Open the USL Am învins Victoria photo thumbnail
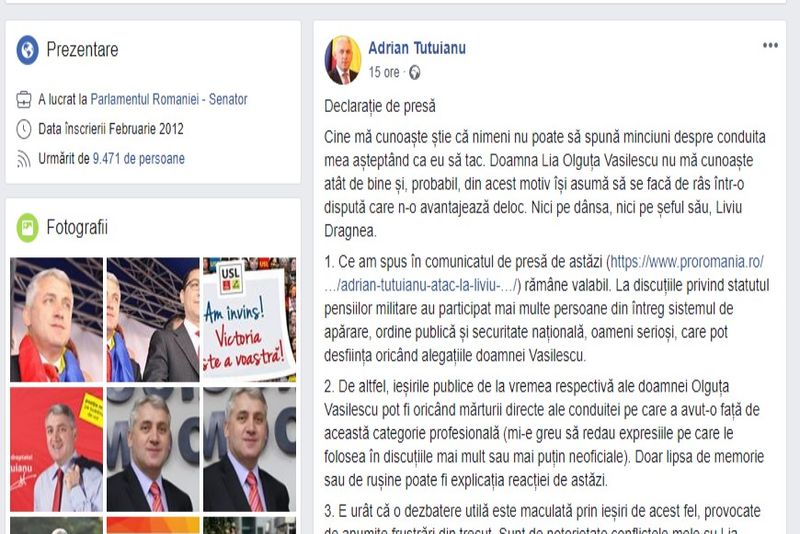 249,320
